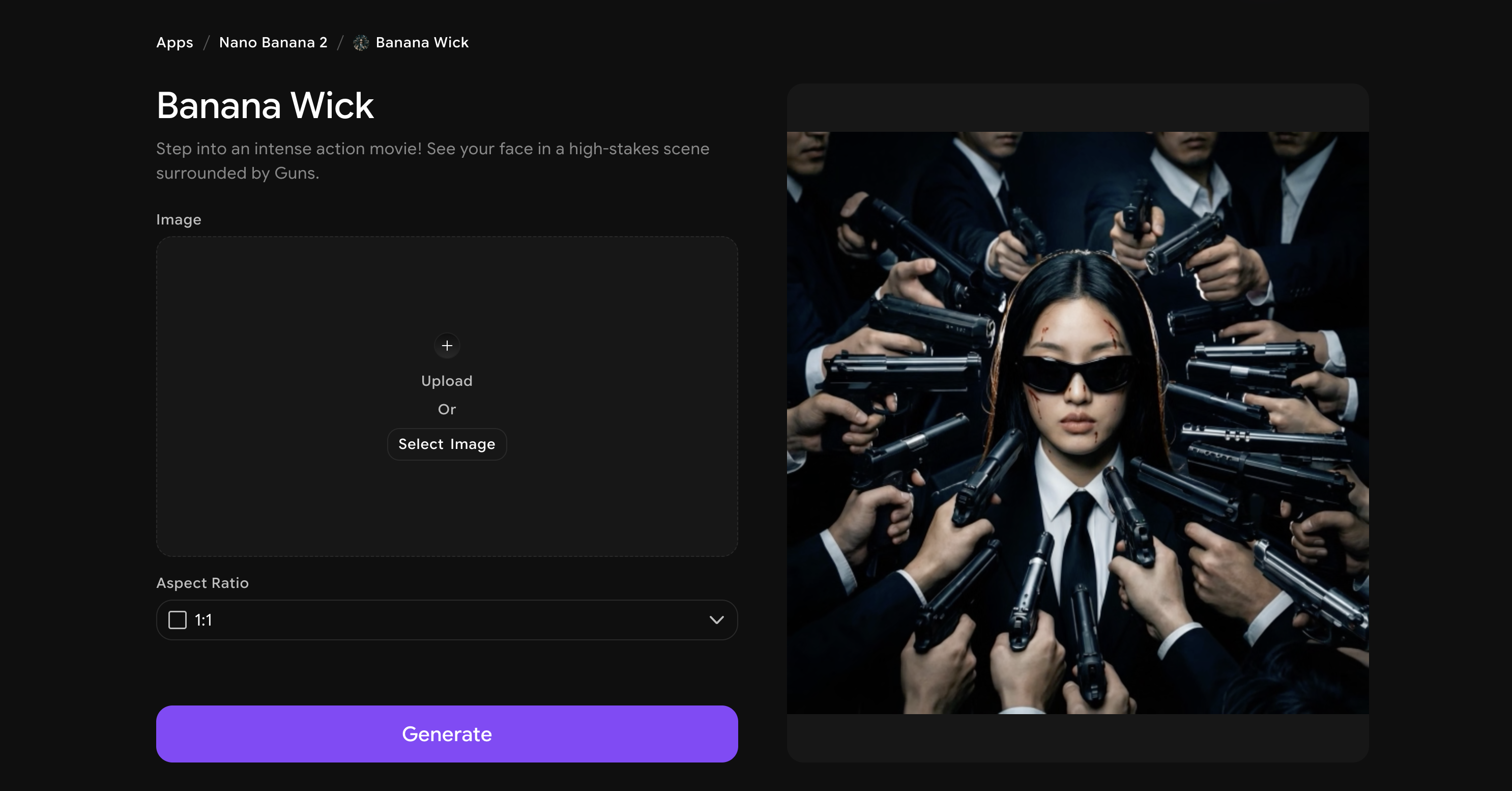Click the Banana Wick page heading
Image resolution: width=1512 pixels, height=791 pixels.
tap(265, 106)
